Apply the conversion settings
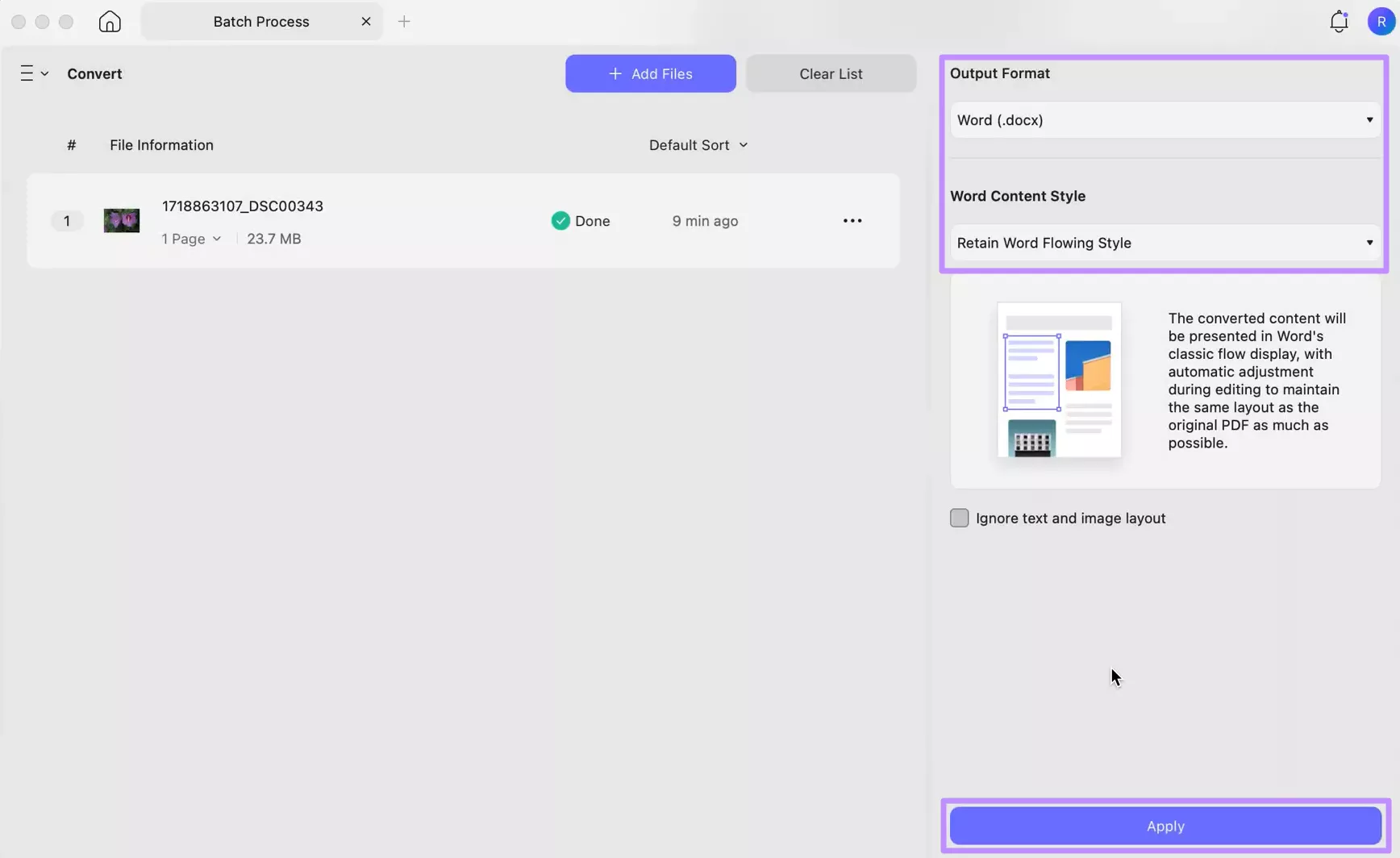The height and width of the screenshot is (858, 1400). pos(1164,825)
